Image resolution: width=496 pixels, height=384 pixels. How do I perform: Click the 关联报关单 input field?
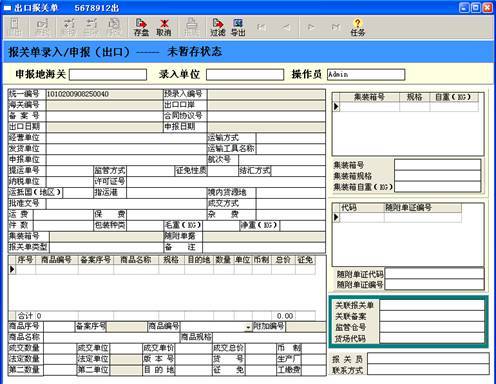pyautogui.click(x=432, y=305)
